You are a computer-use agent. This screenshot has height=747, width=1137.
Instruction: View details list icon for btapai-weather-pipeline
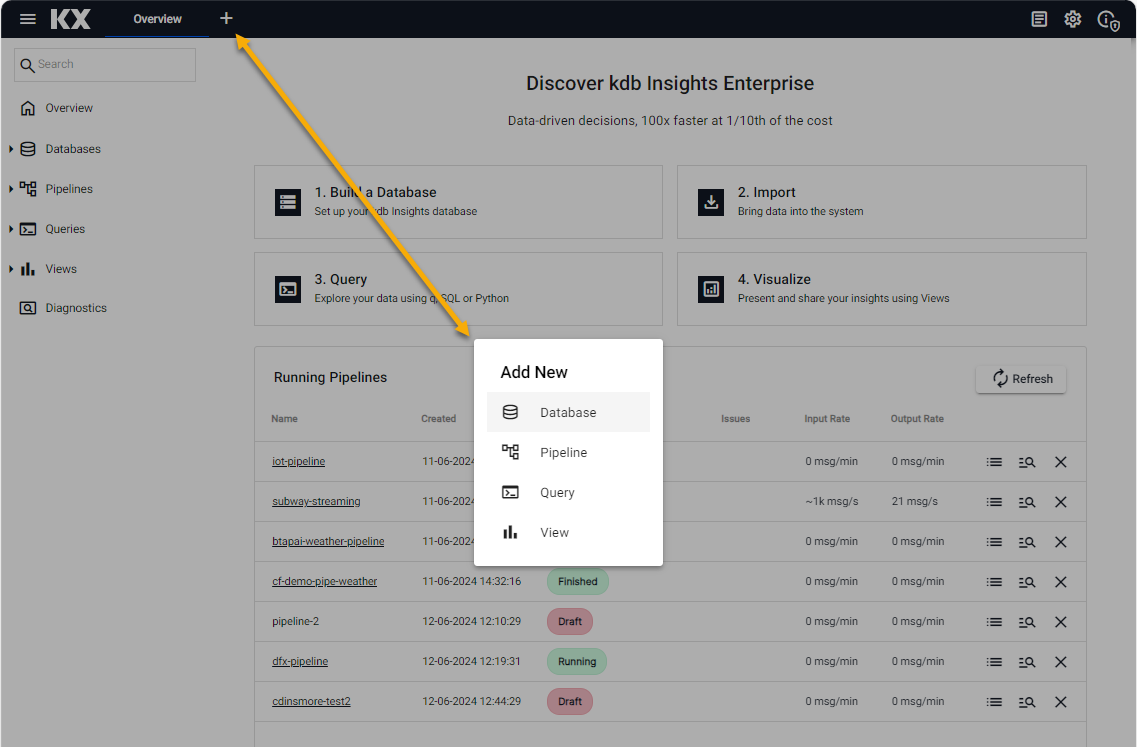click(x=994, y=542)
